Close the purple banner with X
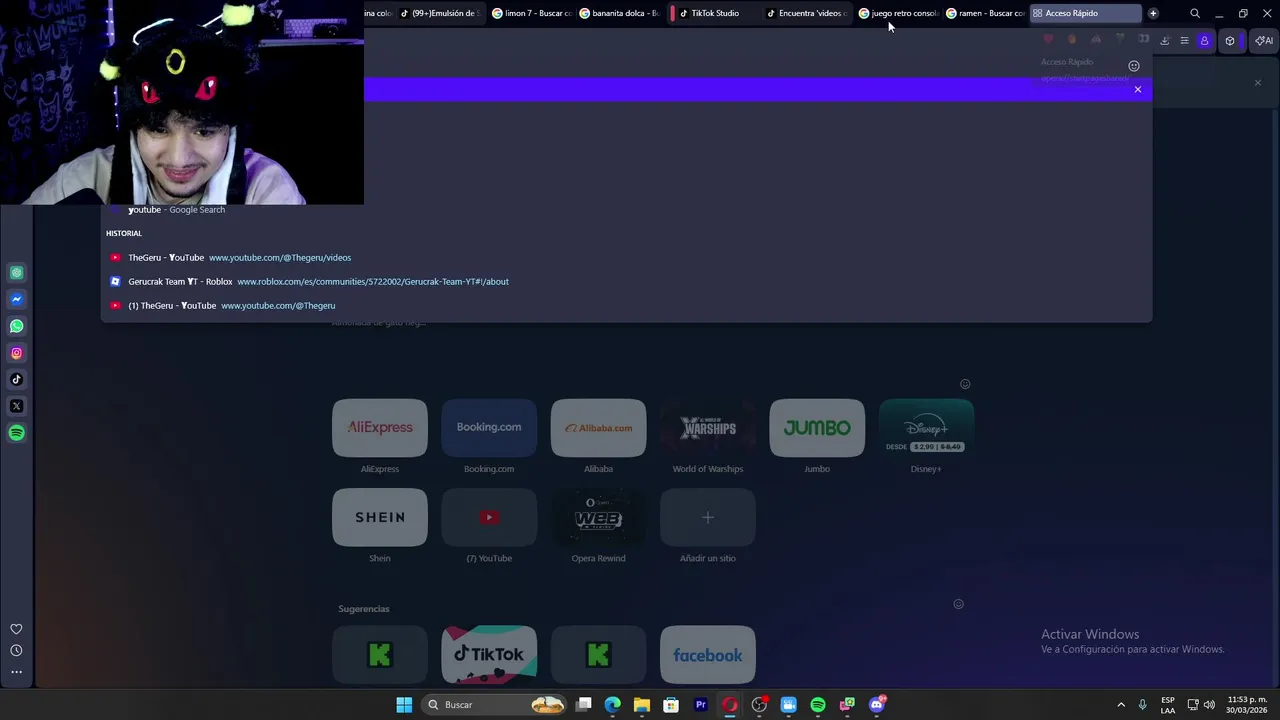The width and height of the screenshot is (1280, 720). click(1137, 90)
